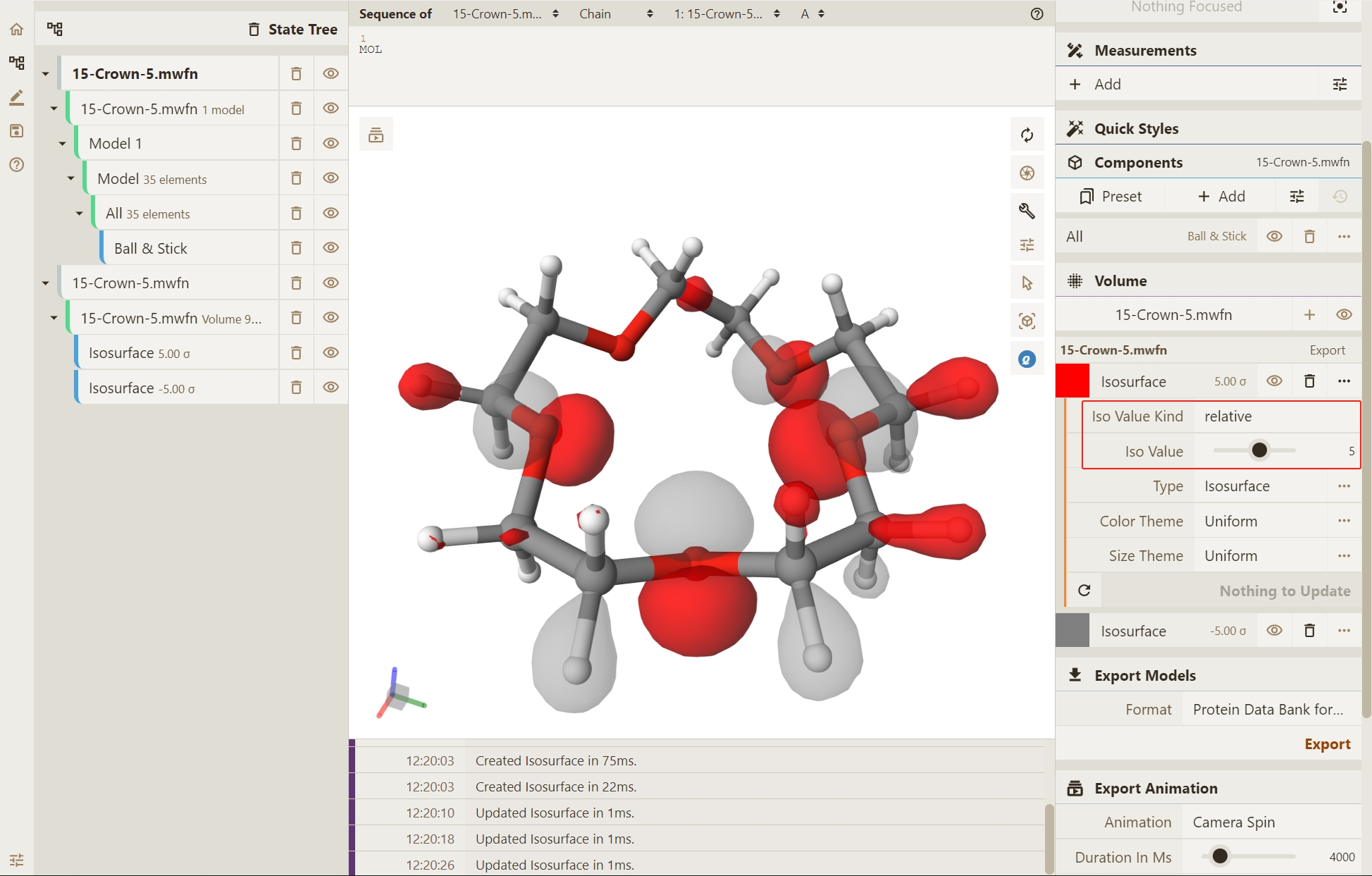Viewport: 1372px width, 876px height.
Task: Open Export Animation icon in viewport corner
Action: coord(376,135)
